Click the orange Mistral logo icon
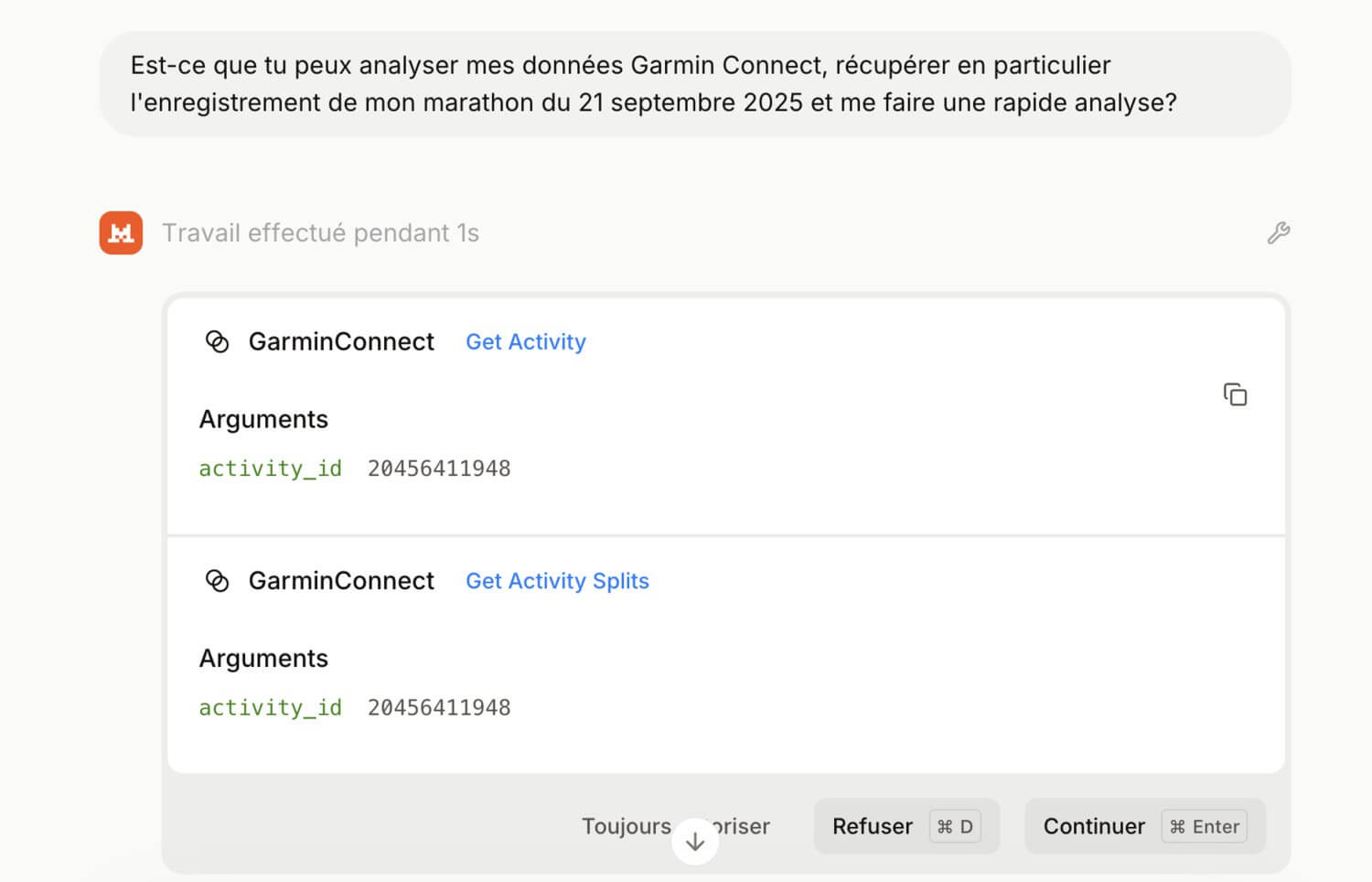The height and width of the screenshot is (882, 1372). pyautogui.click(x=121, y=232)
